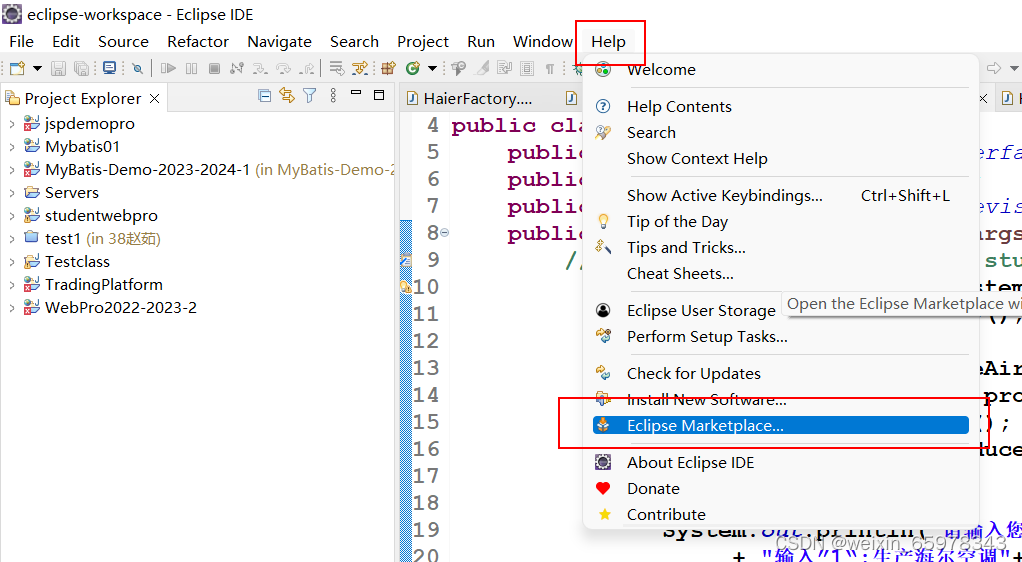Click the New Java Package icon
1022x562 pixels.
(388, 68)
